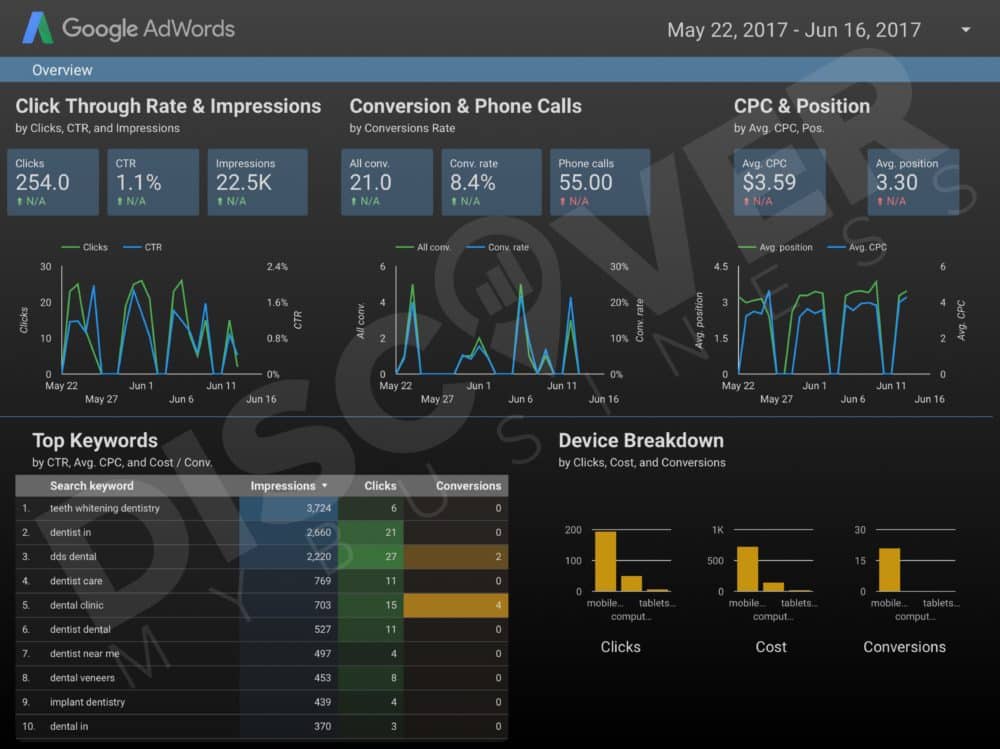The image size is (1000, 749).
Task: Click the "Device Breakdown" heading
Action: [x=641, y=441]
